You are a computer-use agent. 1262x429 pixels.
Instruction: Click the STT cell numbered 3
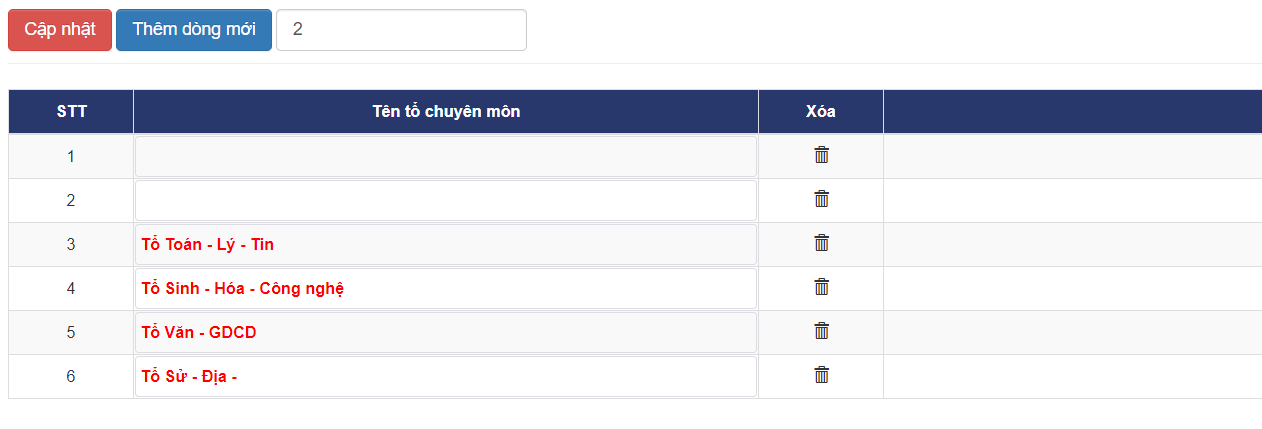point(71,244)
